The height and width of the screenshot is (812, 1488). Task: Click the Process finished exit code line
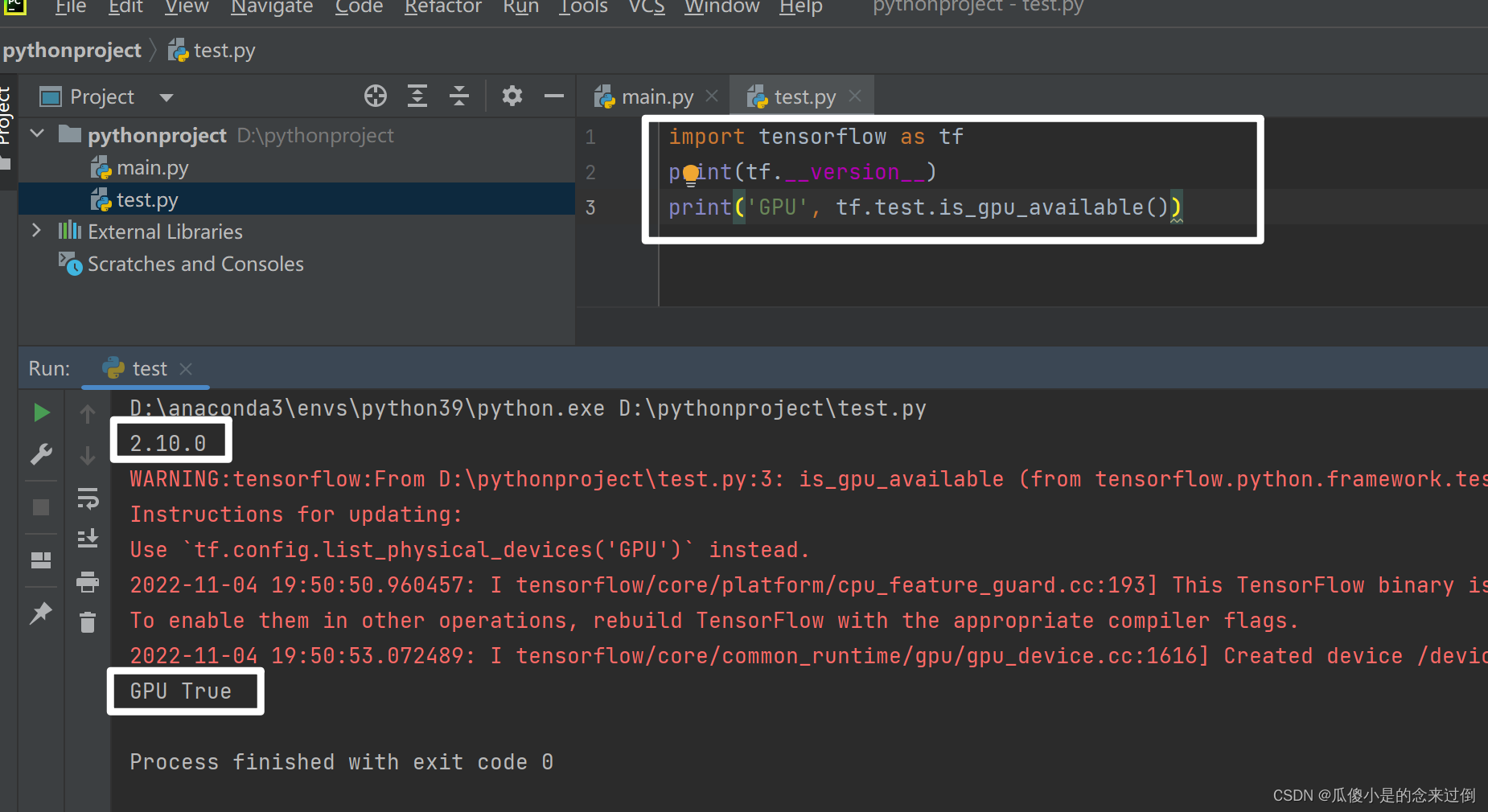pyautogui.click(x=342, y=762)
